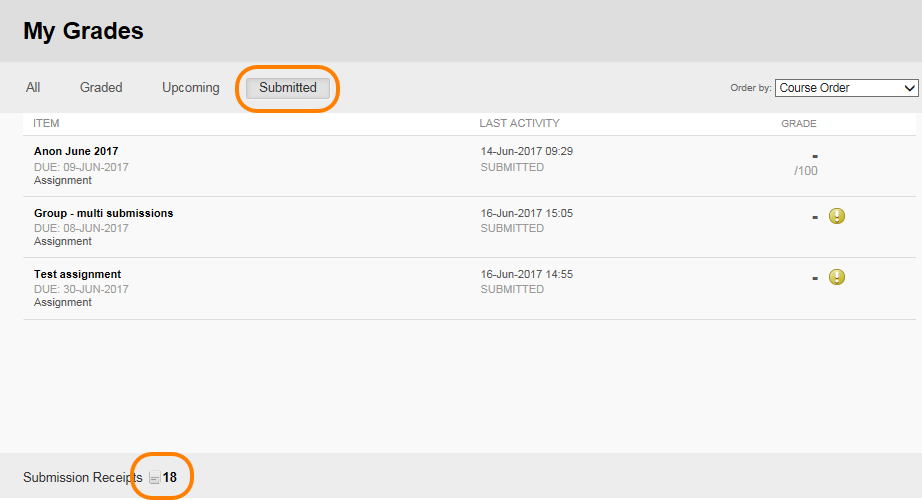Image resolution: width=922 pixels, height=500 pixels.
Task: Show the Upcoming items tab
Action: (191, 88)
